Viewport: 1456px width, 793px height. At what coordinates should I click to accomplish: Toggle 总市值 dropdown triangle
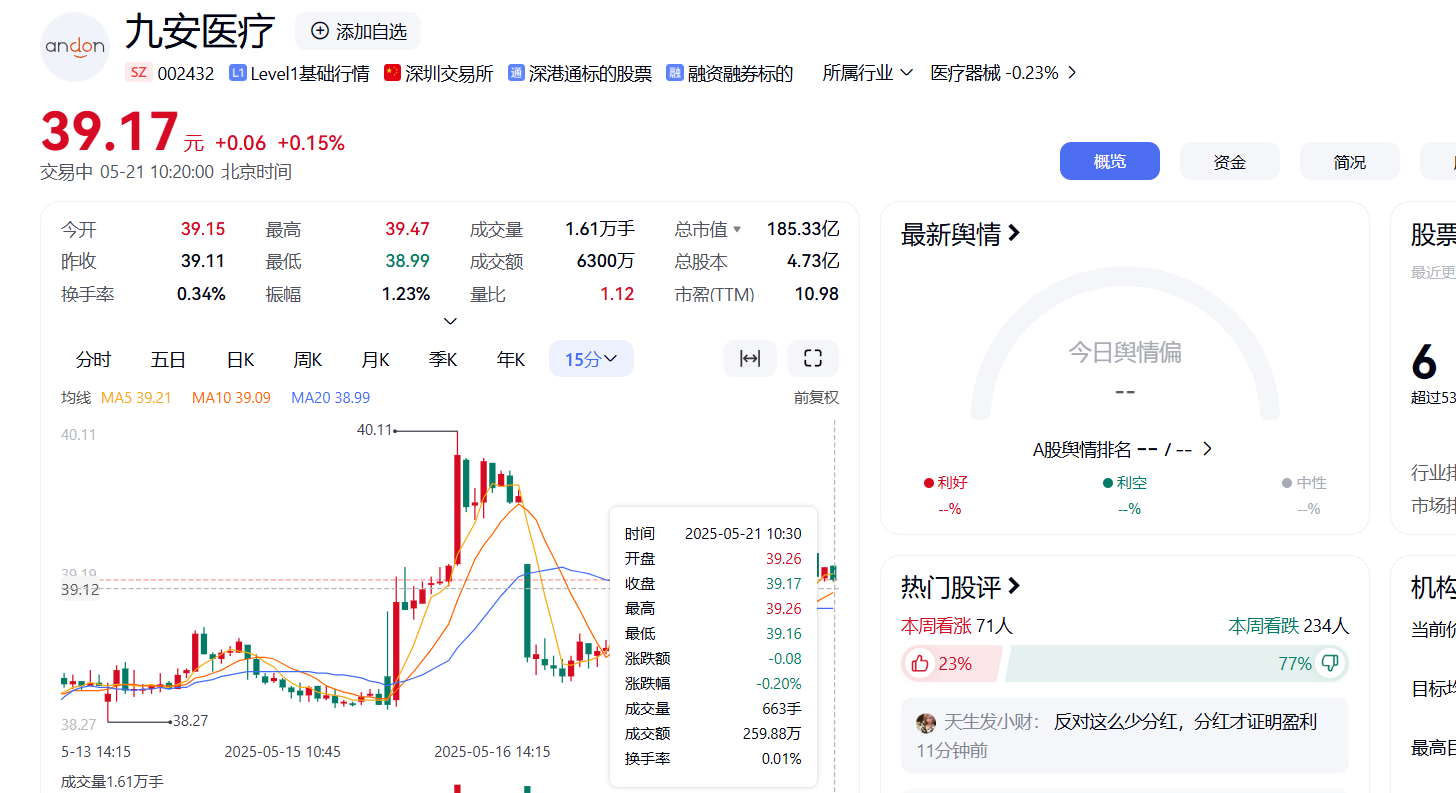click(737, 230)
